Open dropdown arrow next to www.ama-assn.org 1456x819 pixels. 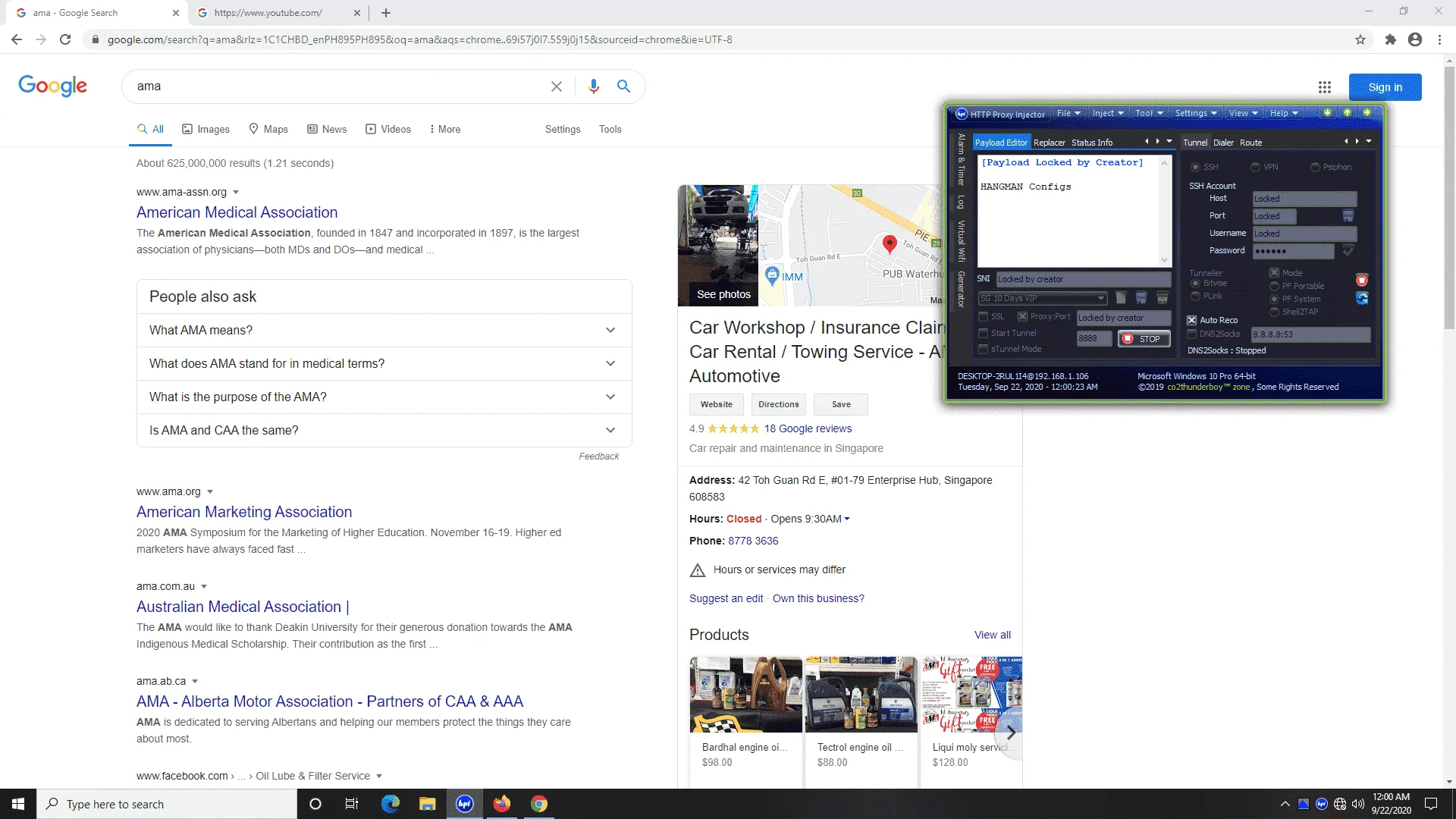[236, 193]
